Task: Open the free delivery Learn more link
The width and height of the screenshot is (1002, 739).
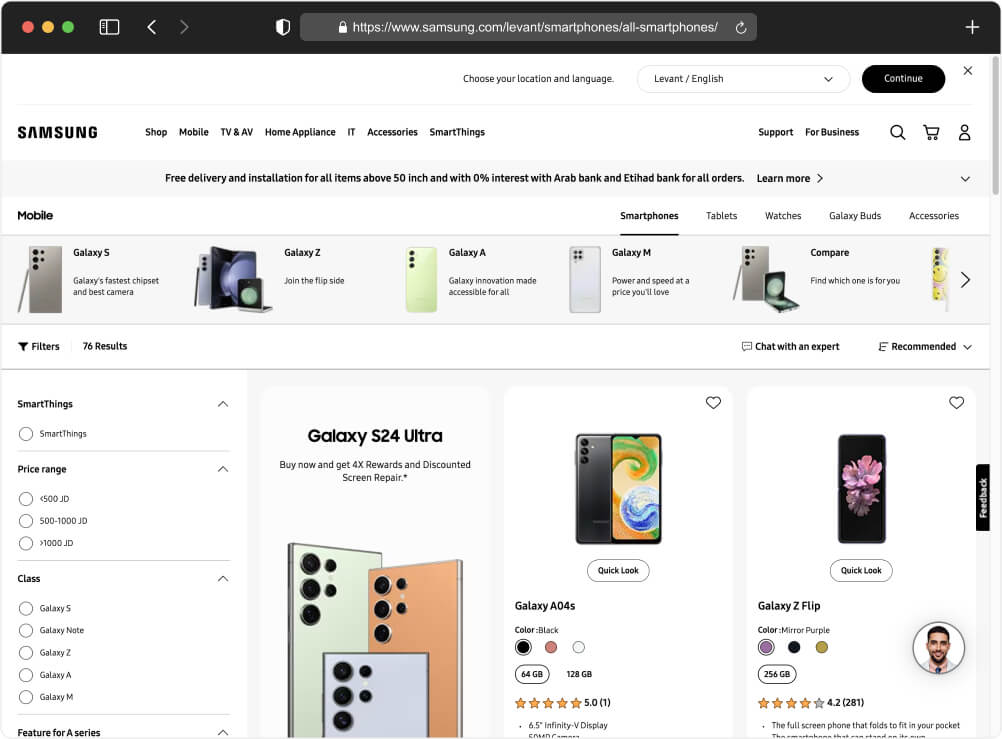Action: pyautogui.click(x=784, y=178)
